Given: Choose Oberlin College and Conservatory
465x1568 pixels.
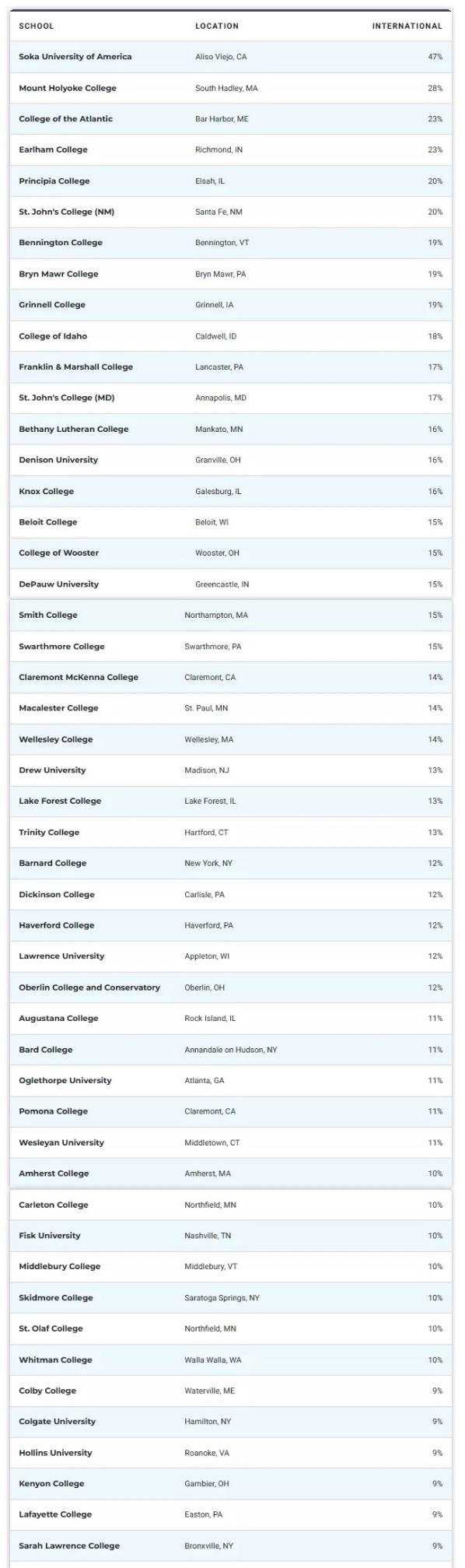Looking at the screenshot, I should tap(89, 987).
